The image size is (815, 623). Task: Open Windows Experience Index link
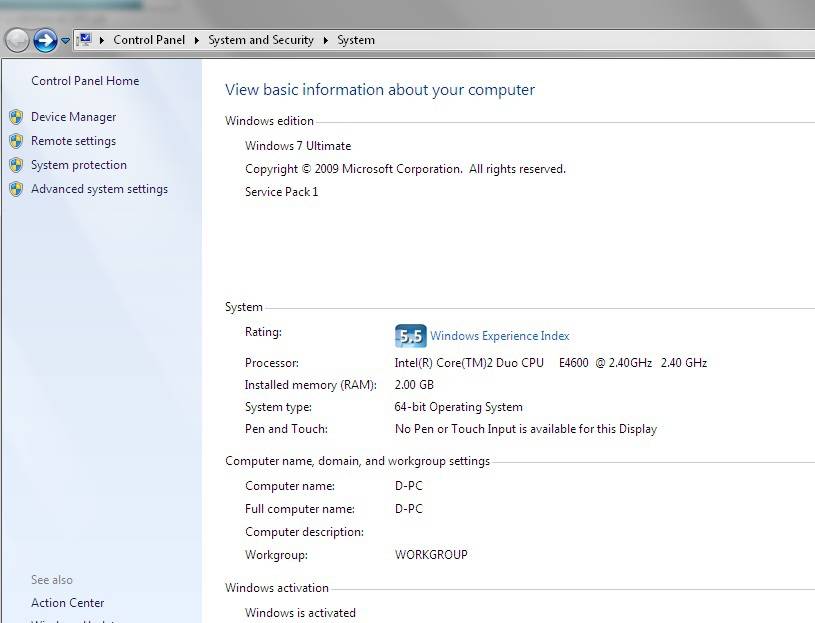[x=499, y=336]
